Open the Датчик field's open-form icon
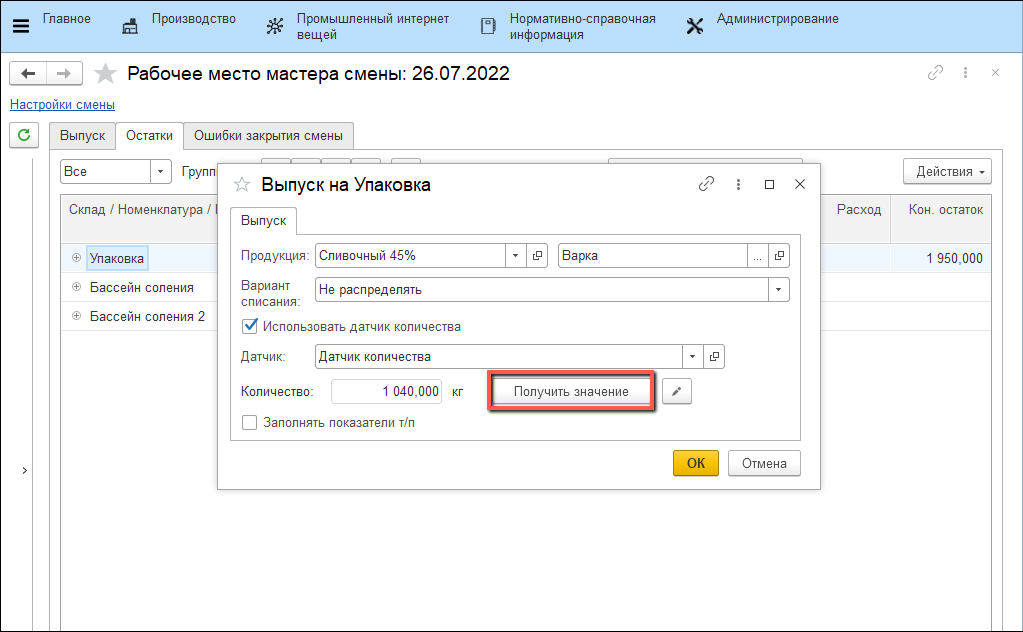 click(714, 357)
